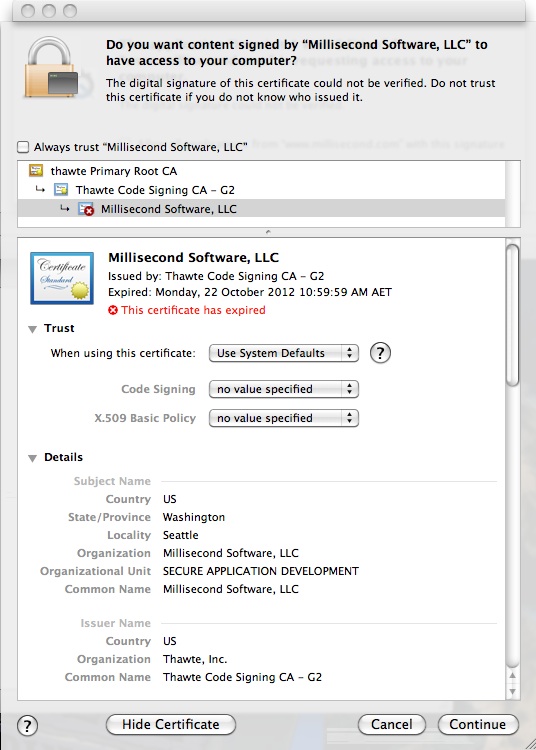Click issuer common name "Thawte Code Signing CA - G2"
This screenshot has width=536, height=750.
[242, 677]
